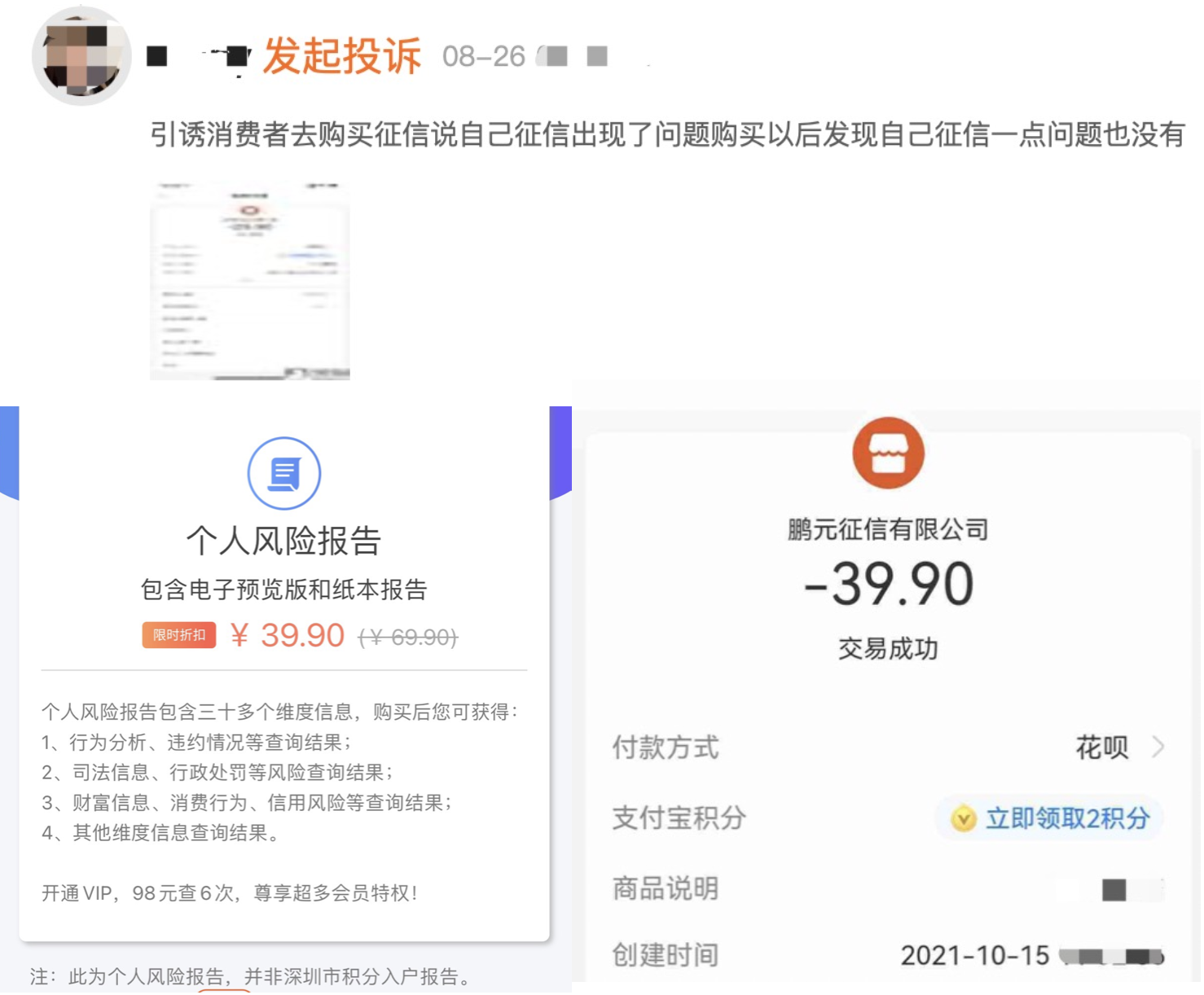
Task: Click the 开通VIP 98元查6次 promo text
Action: coord(230,893)
